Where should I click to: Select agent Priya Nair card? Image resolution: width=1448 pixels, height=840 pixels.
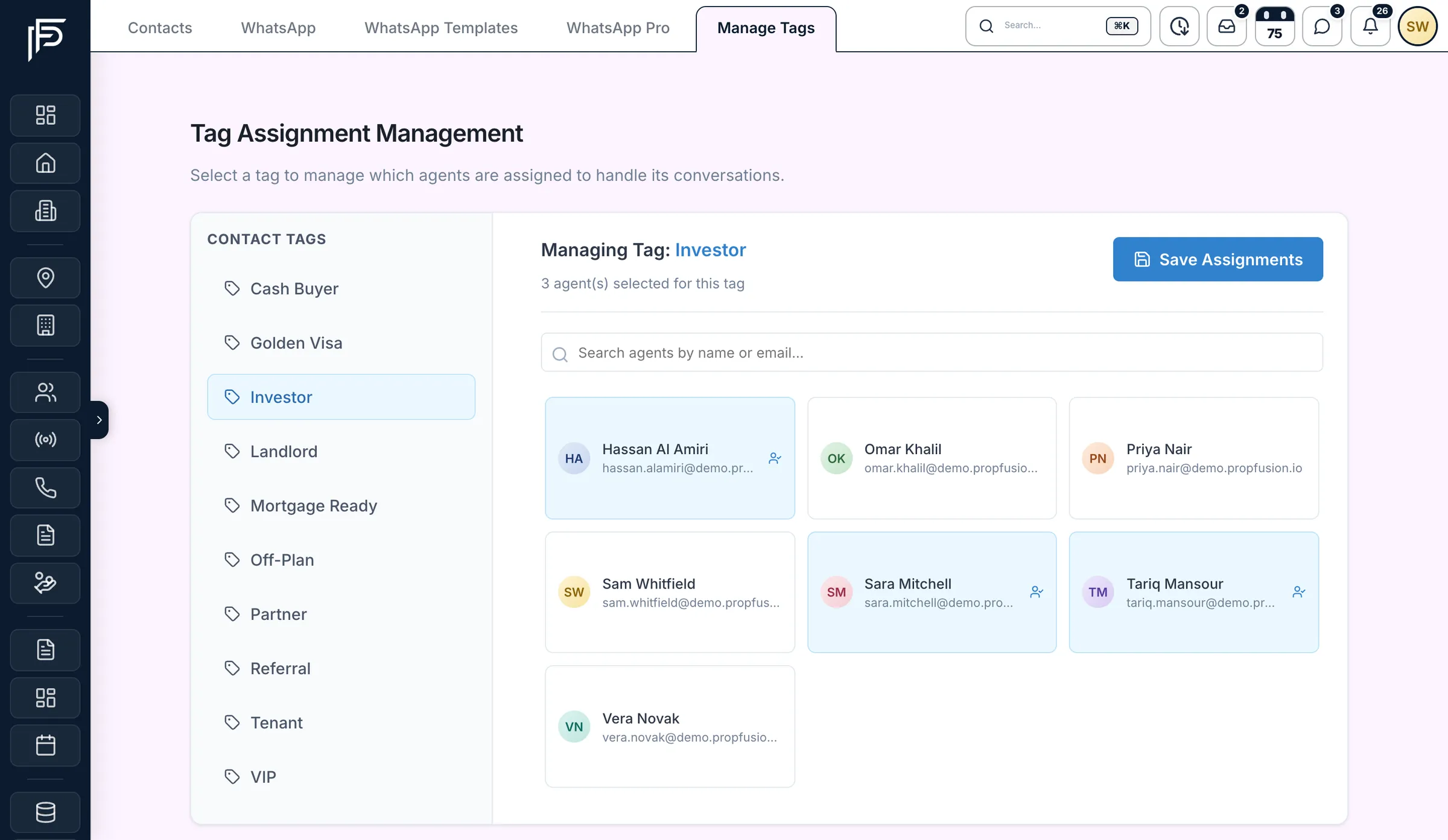click(1193, 458)
